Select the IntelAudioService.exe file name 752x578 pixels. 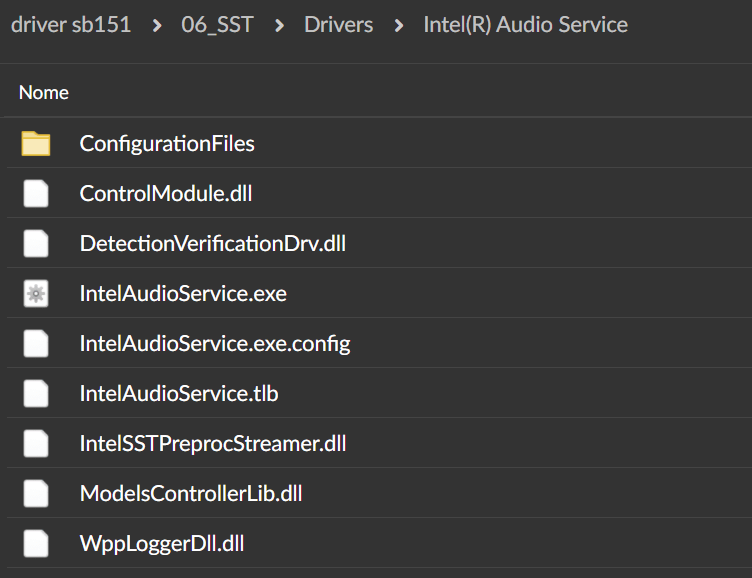coord(183,294)
